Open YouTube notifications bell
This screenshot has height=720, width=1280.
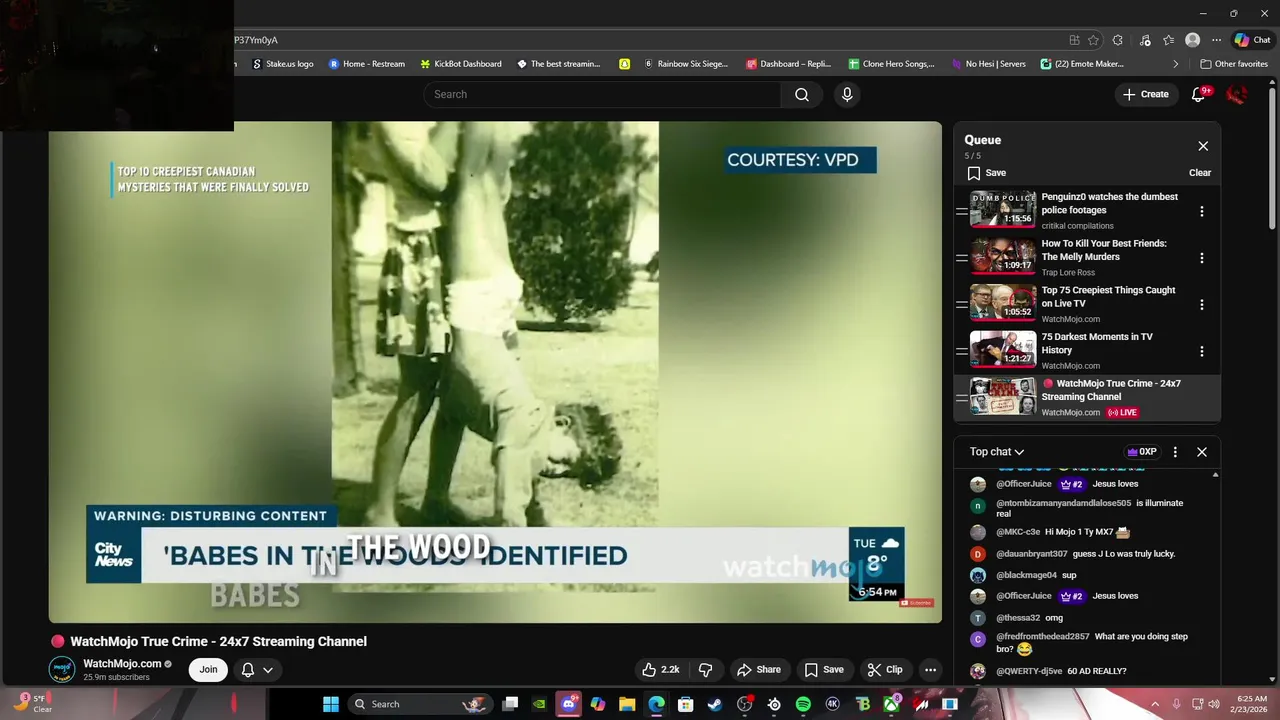[1199, 94]
